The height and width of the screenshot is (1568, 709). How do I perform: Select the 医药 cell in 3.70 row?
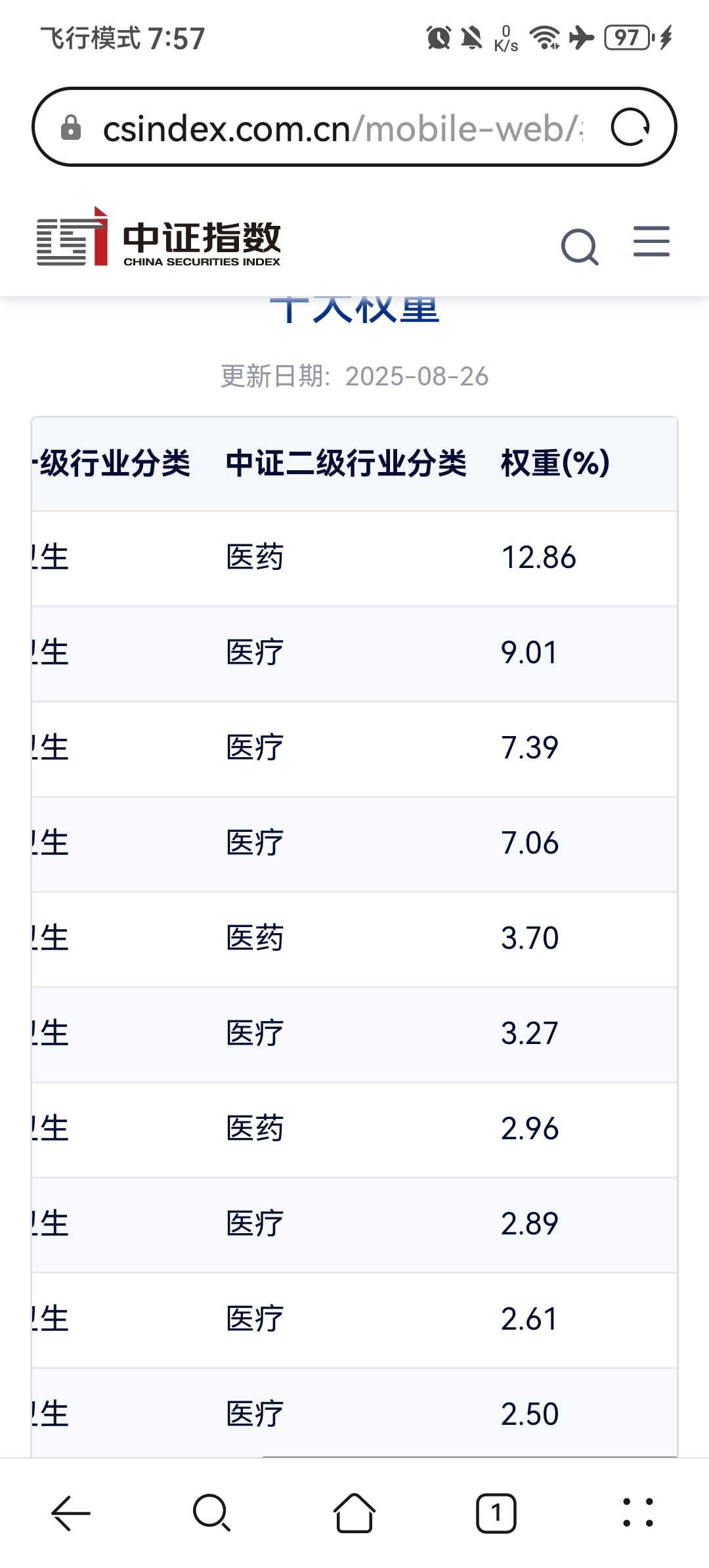[255, 938]
